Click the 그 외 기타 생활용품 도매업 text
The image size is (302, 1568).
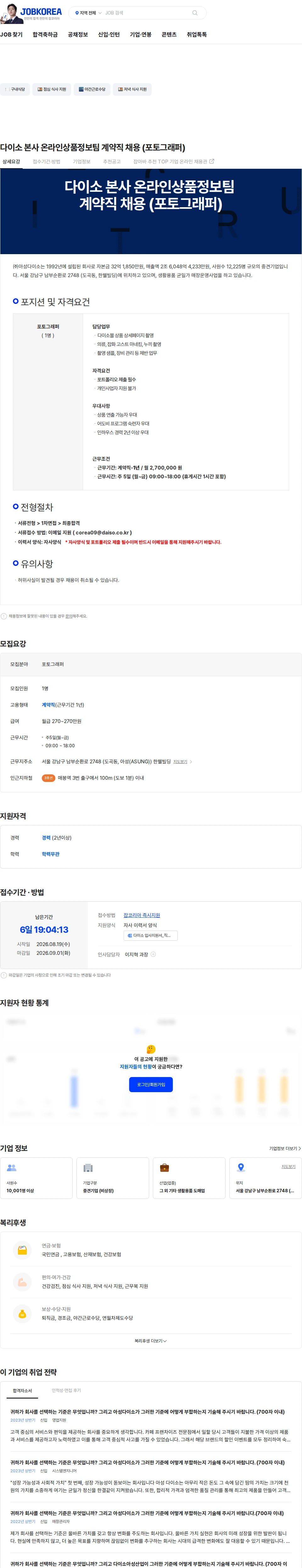(x=182, y=1191)
